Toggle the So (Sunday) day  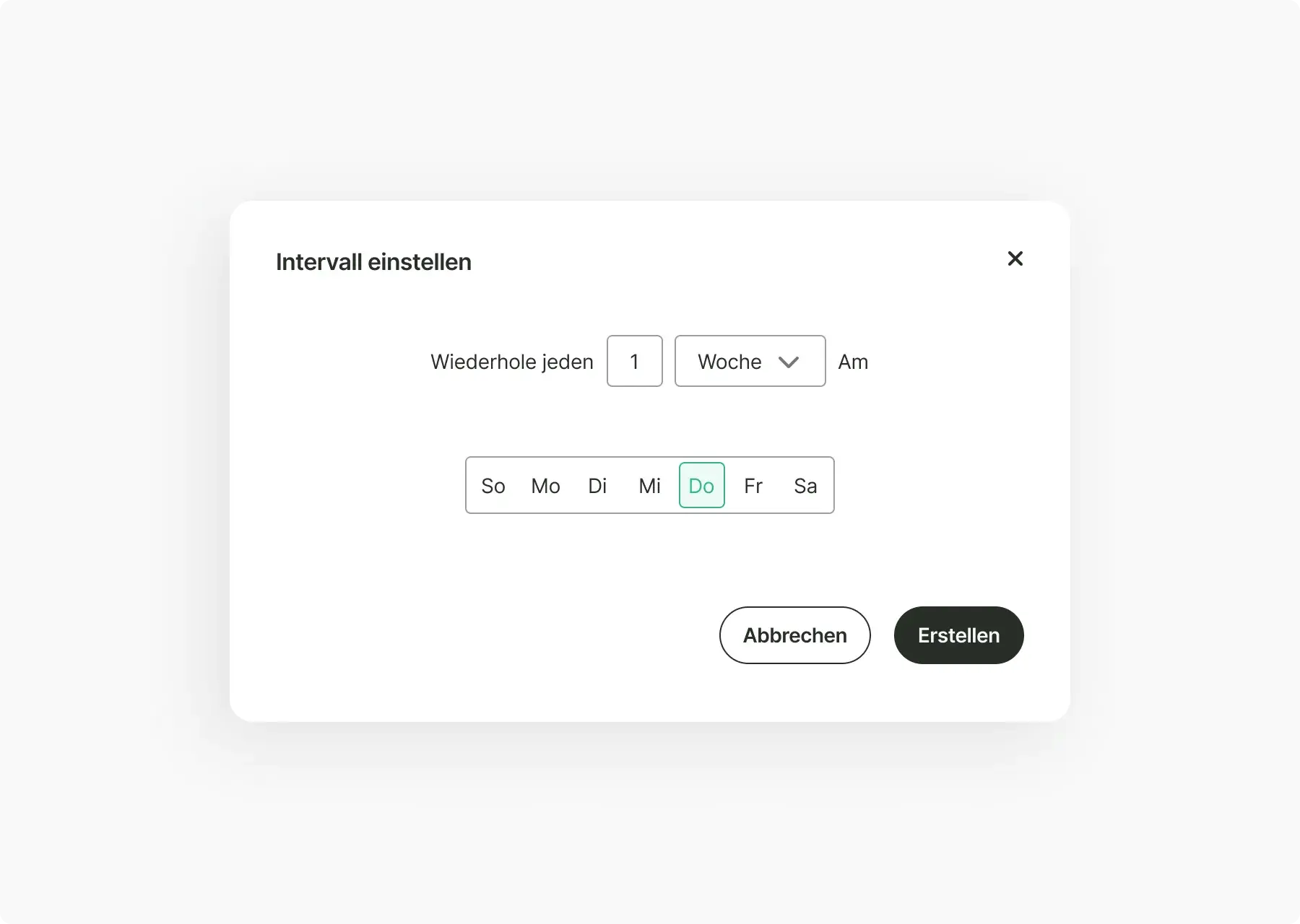[x=493, y=486]
